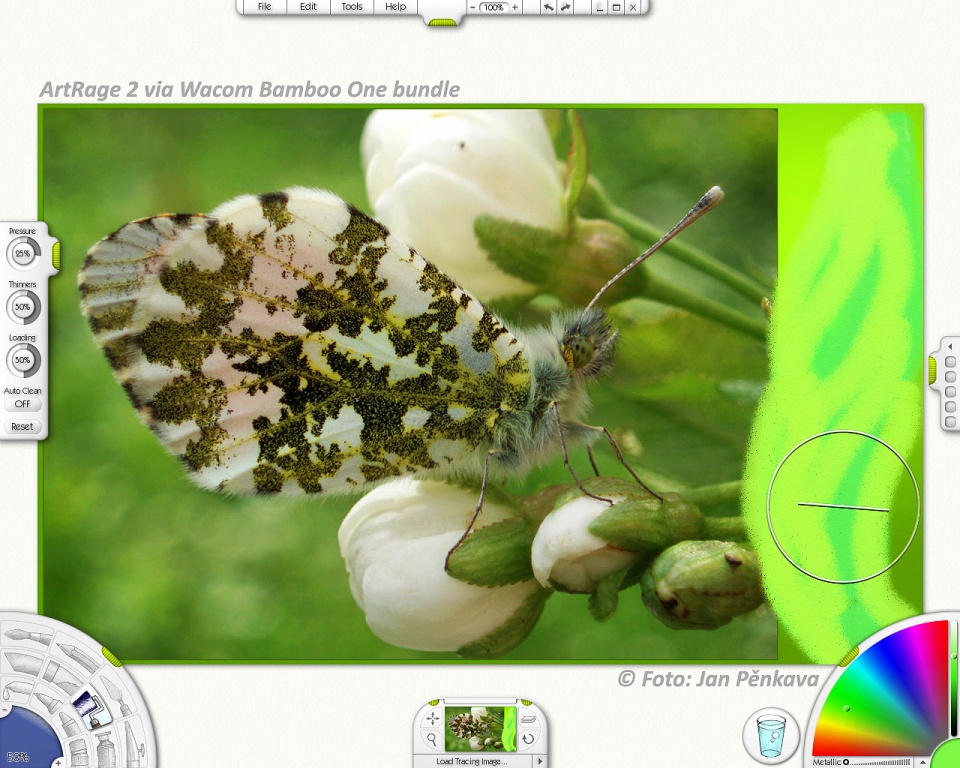Open the layers stack icon
The image size is (960, 768).
pos(528,718)
